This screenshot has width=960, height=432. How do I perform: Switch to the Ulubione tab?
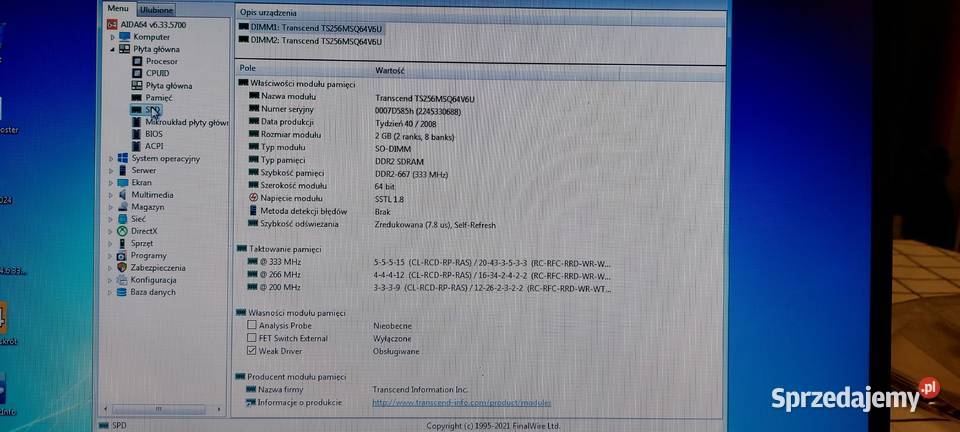coord(156,10)
